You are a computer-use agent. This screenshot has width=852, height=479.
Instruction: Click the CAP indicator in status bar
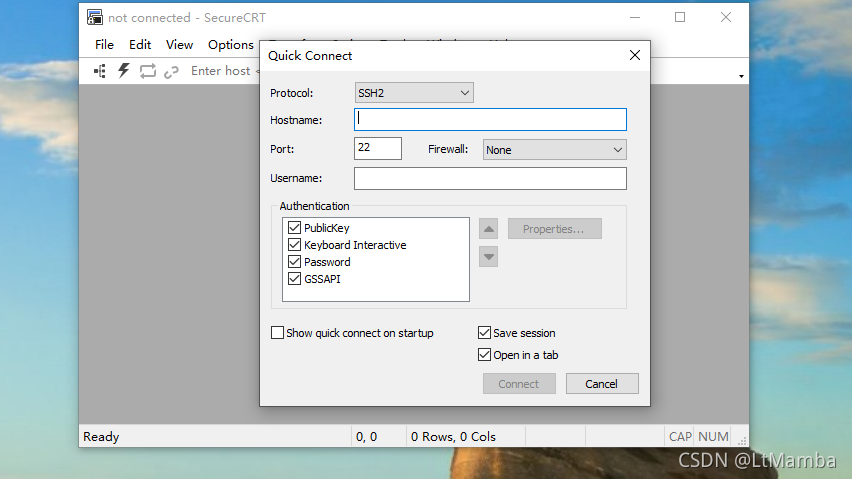pyautogui.click(x=680, y=436)
